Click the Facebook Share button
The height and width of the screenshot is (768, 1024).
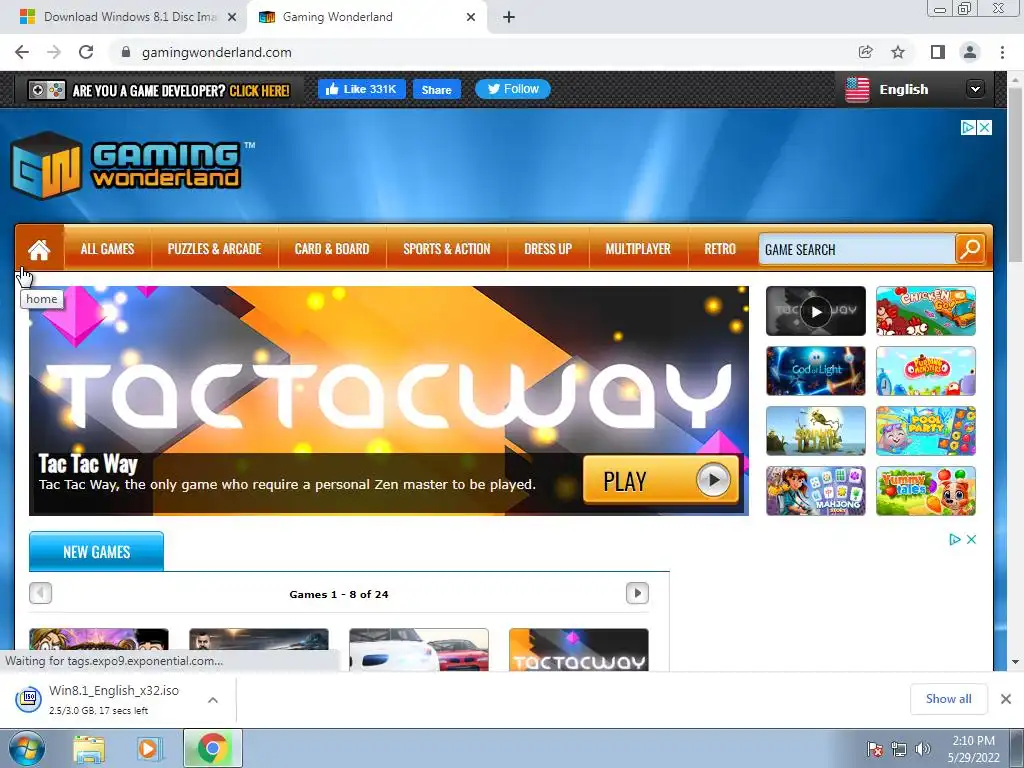(x=436, y=89)
